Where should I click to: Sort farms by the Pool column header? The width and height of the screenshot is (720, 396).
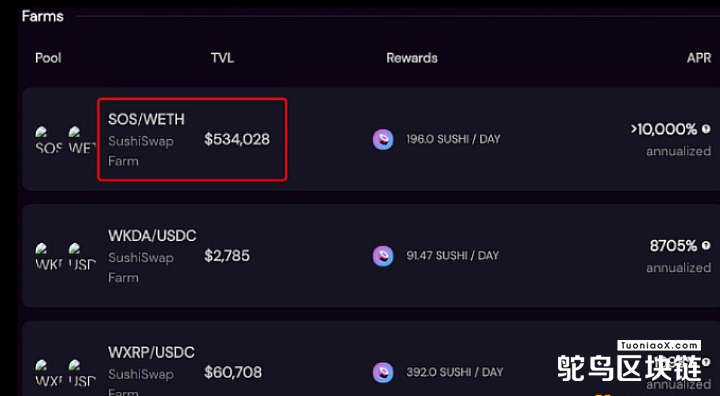[48, 58]
